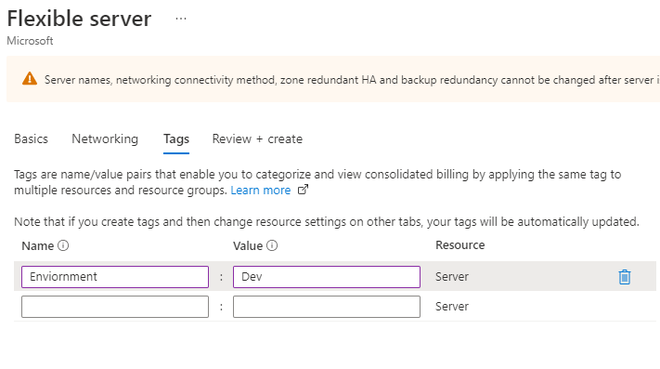This screenshot has height=369, width=660.
Task: Delete the Enviornment tag with trash icon
Action: tap(625, 277)
